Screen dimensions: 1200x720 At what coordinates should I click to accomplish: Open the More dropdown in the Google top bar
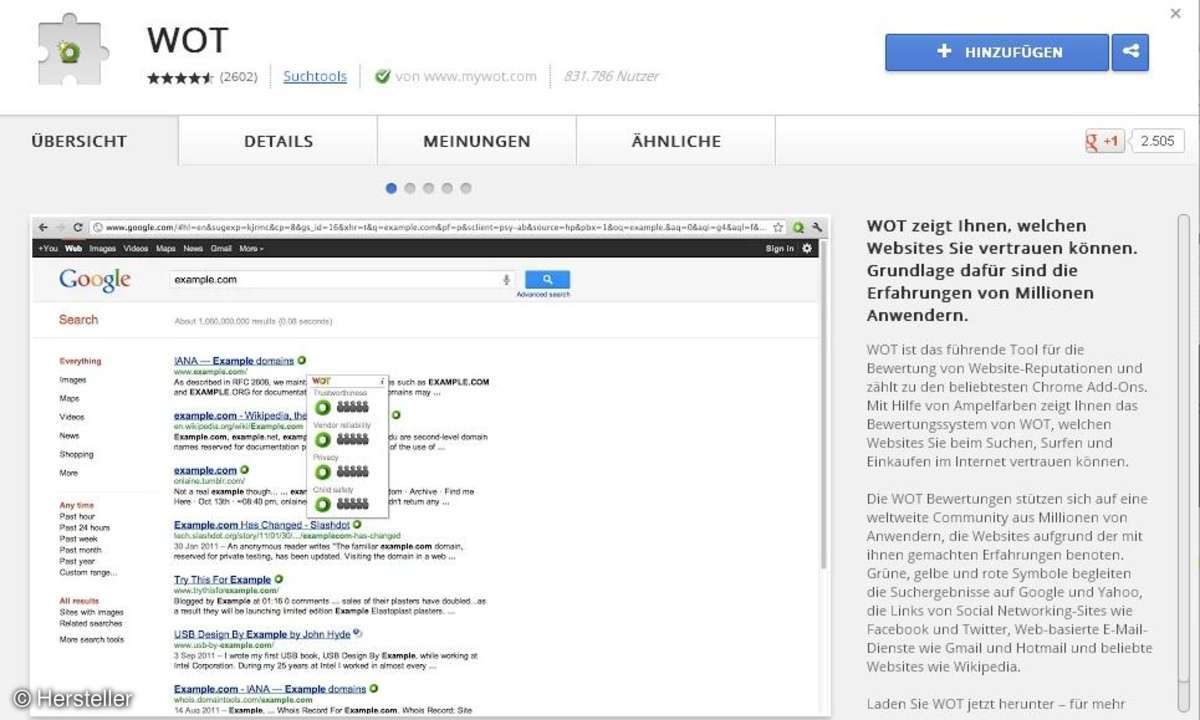tap(251, 248)
